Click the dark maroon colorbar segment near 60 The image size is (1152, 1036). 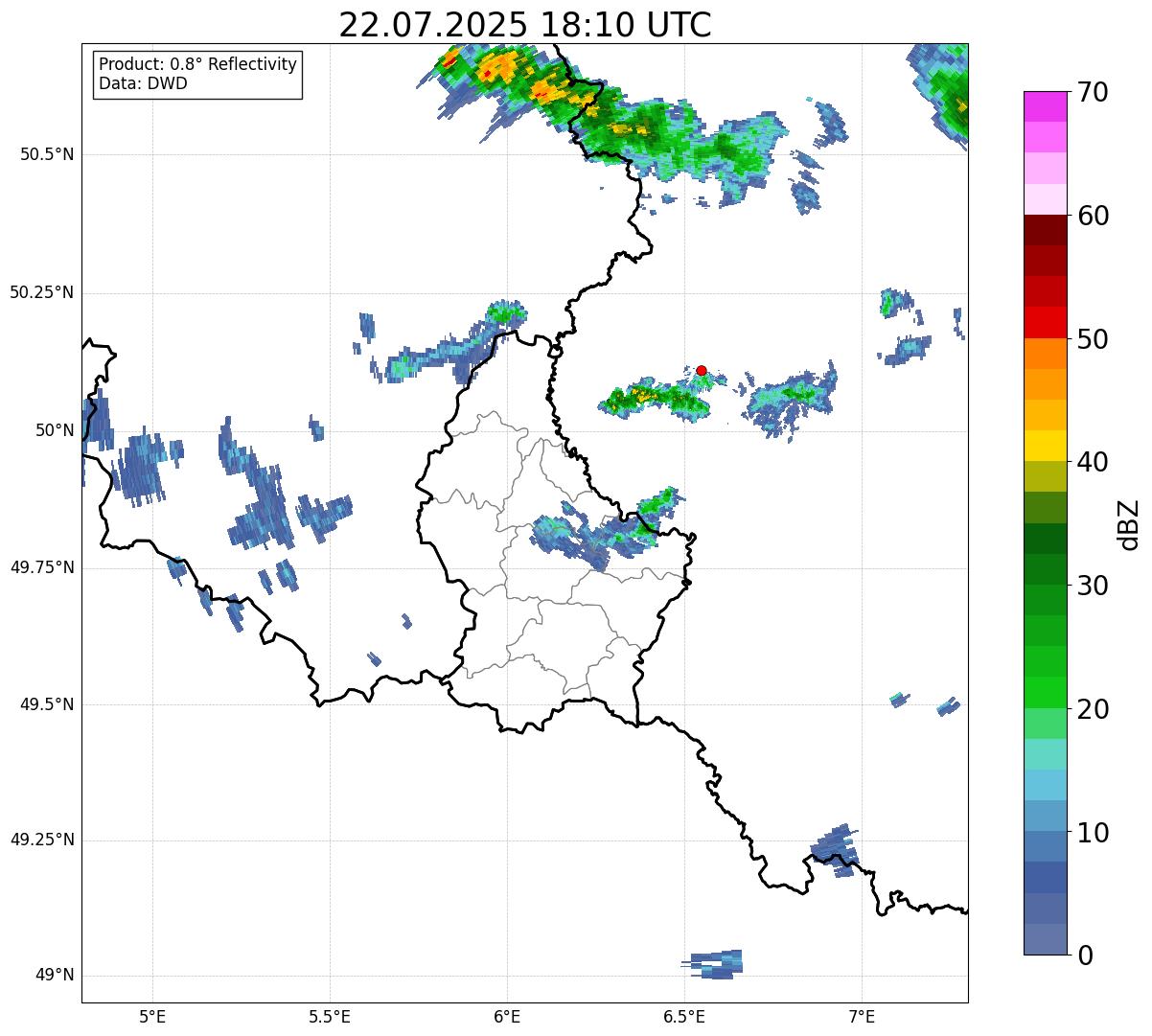[1046, 230]
